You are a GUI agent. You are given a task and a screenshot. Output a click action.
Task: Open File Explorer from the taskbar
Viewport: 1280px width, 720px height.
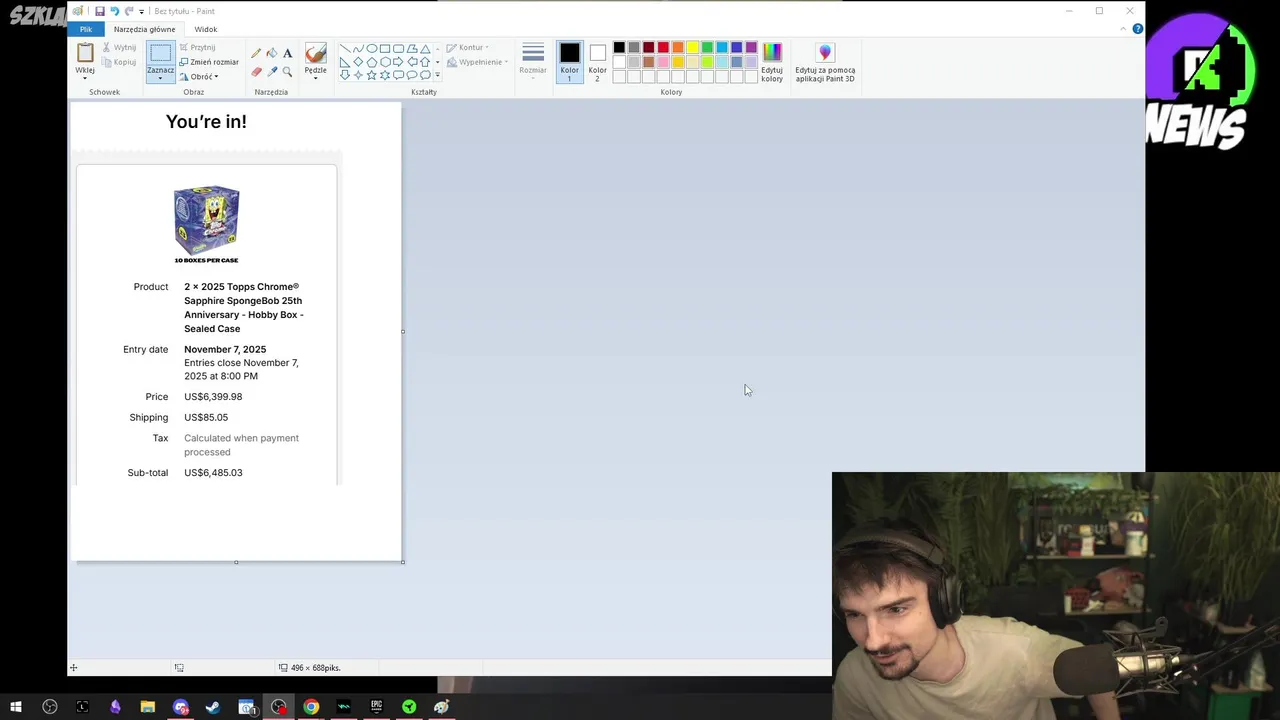(147, 707)
